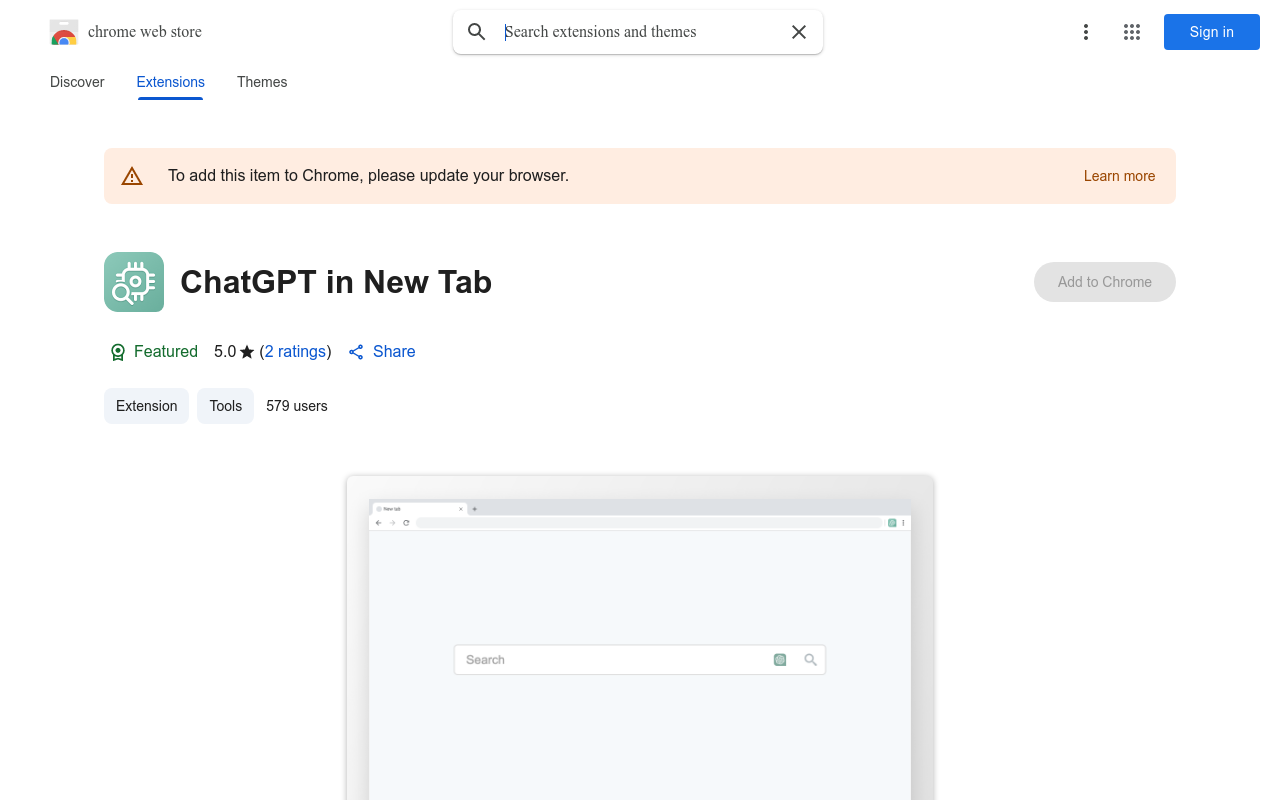This screenshot has width=1280, height=800.
Task: Click the chrome web store title text
Action: point(145,32)
